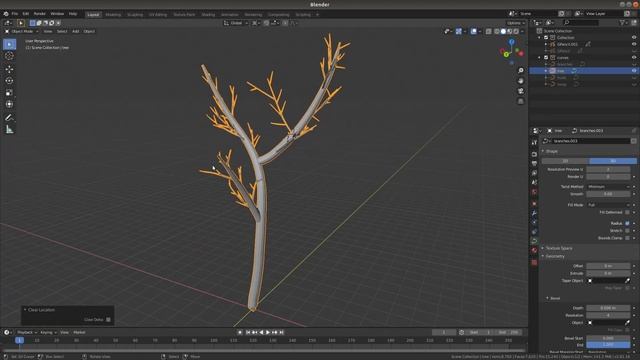640x360 pixels.
Task: Click the 3D shape button
Action: click(x=613, y=161)
